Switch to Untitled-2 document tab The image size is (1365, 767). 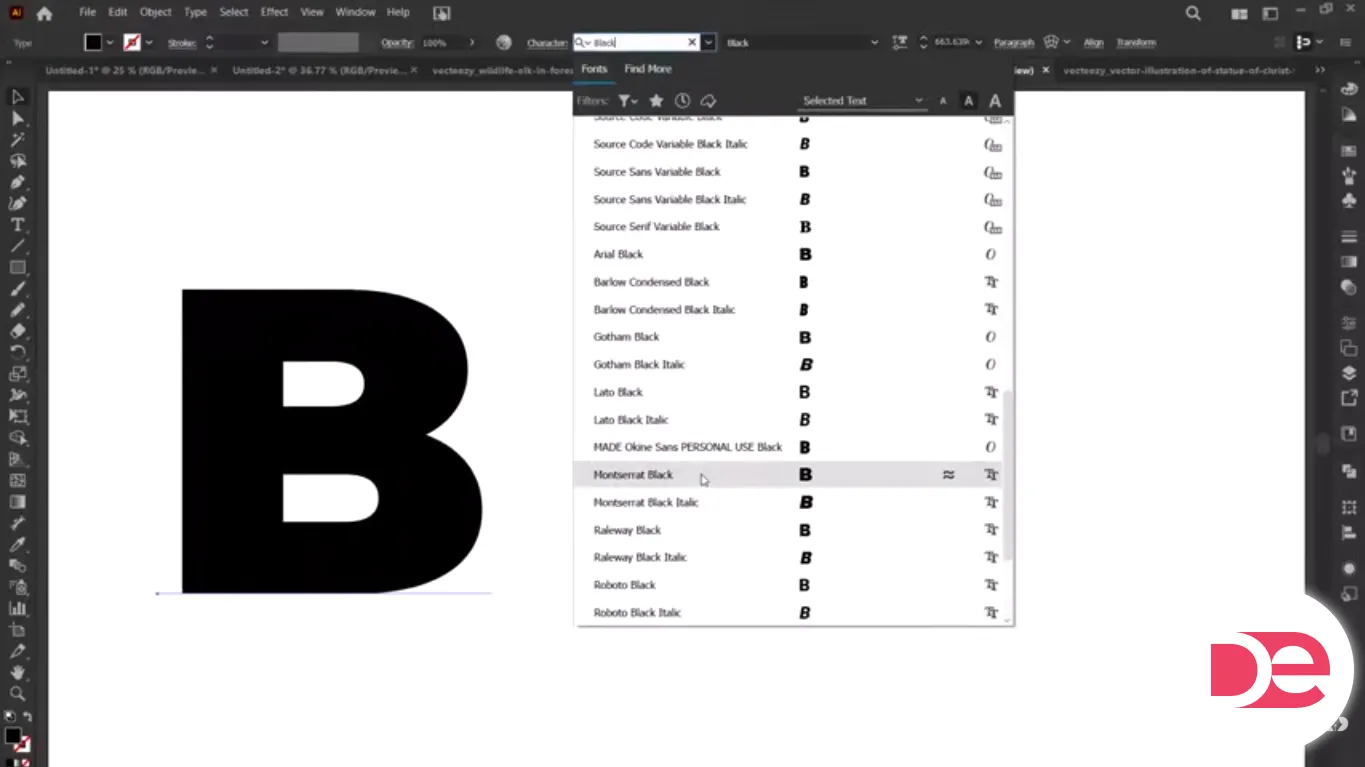pyautogui.click(x=319, y=71)
